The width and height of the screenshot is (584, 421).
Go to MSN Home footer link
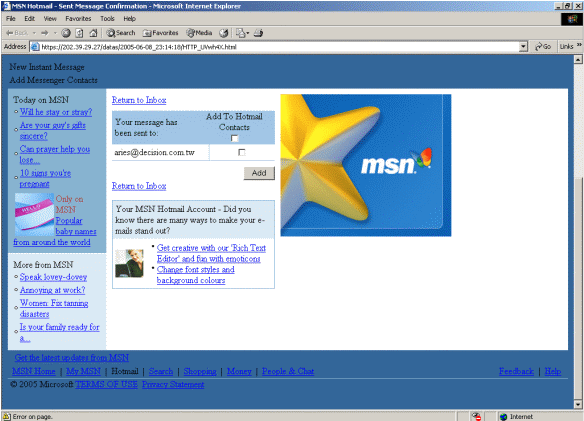point(34,371)
